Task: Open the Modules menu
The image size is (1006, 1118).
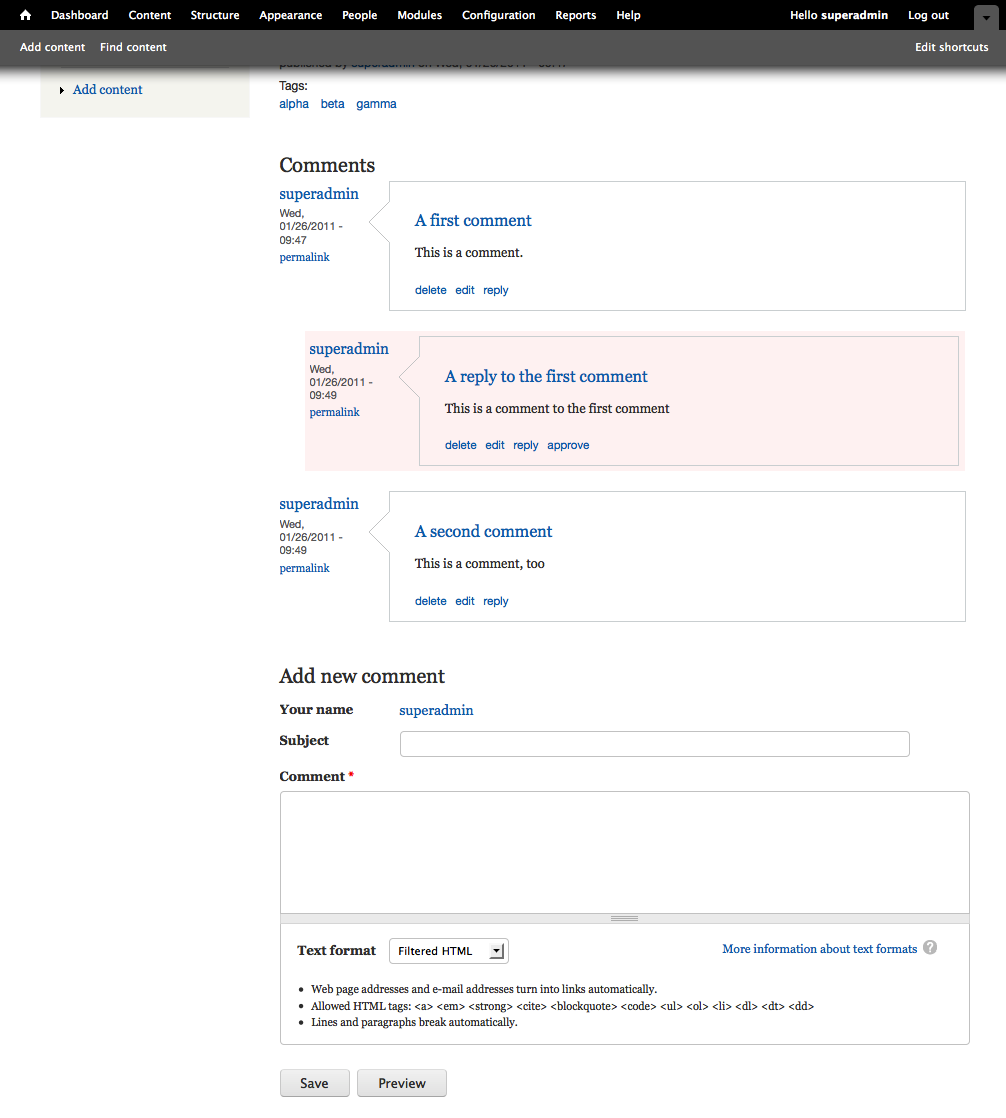Action: (419, 15)
